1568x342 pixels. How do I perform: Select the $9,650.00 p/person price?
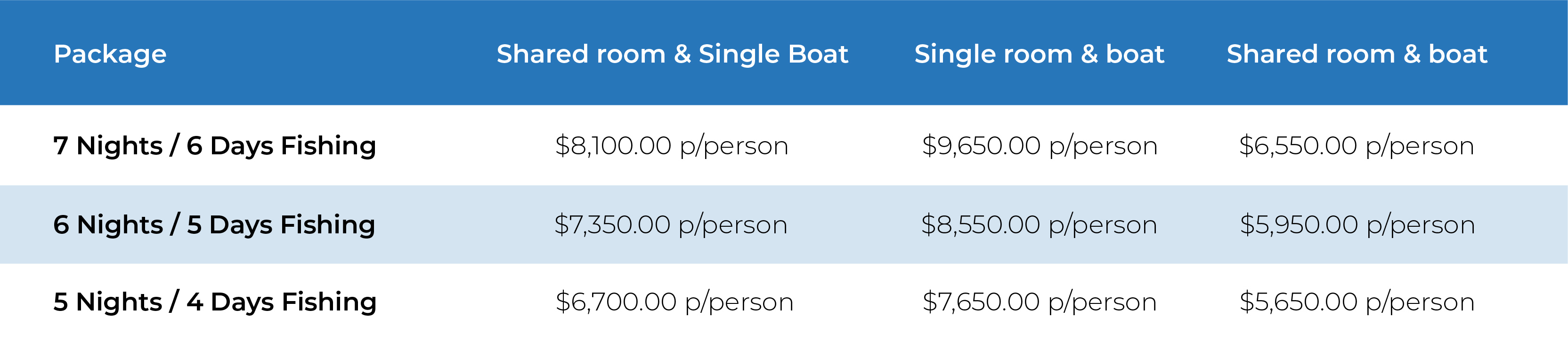(x=1039, y=146)
